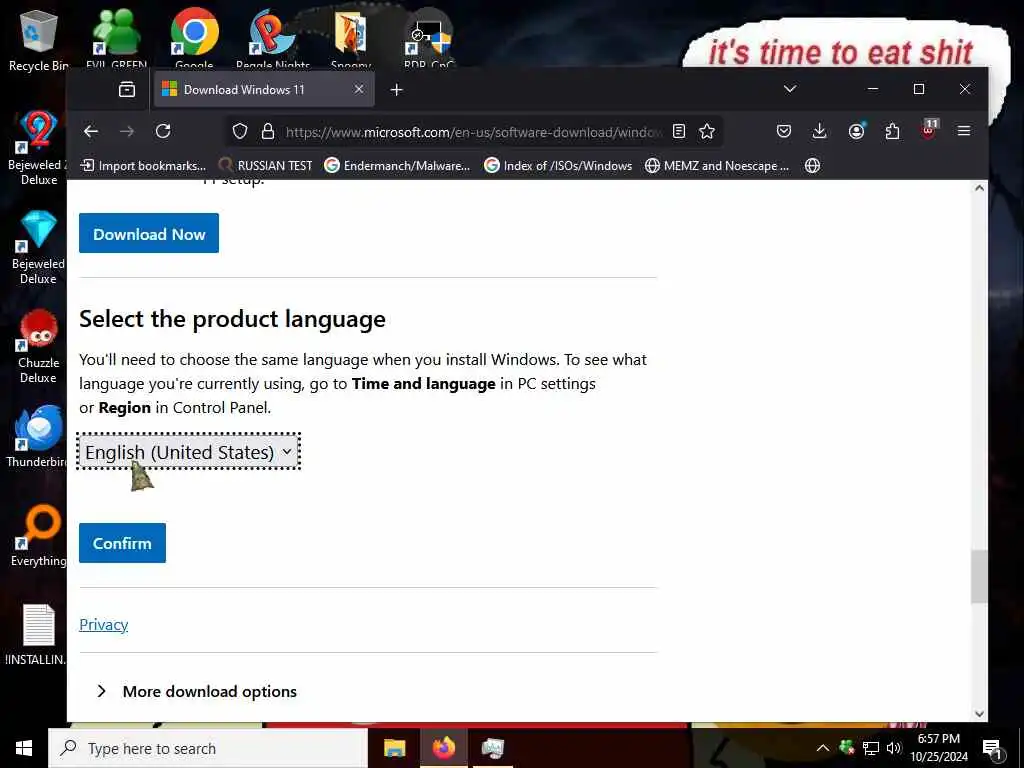View site security padlock info

point(268,131)
